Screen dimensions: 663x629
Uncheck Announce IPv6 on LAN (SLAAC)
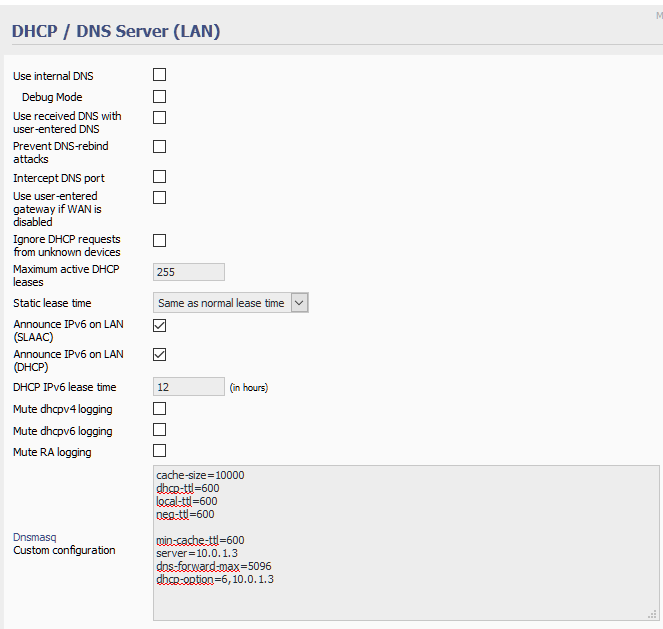159,325
